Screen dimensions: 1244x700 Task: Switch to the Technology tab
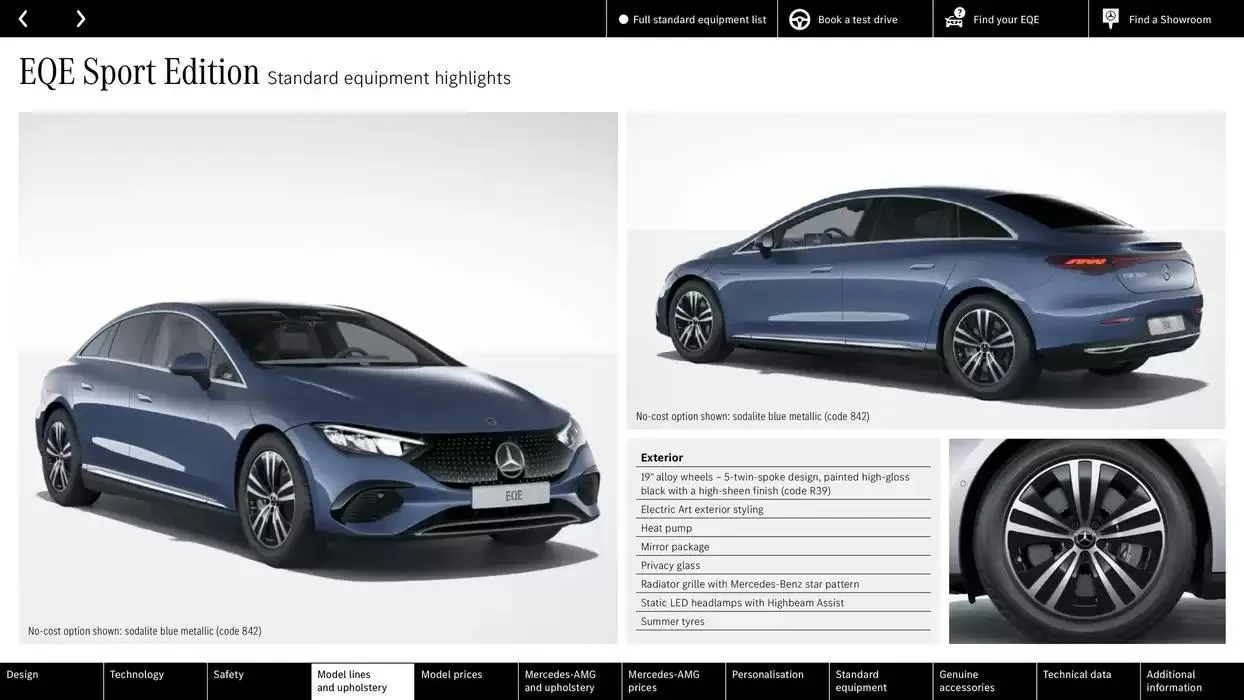click(155, 681)
